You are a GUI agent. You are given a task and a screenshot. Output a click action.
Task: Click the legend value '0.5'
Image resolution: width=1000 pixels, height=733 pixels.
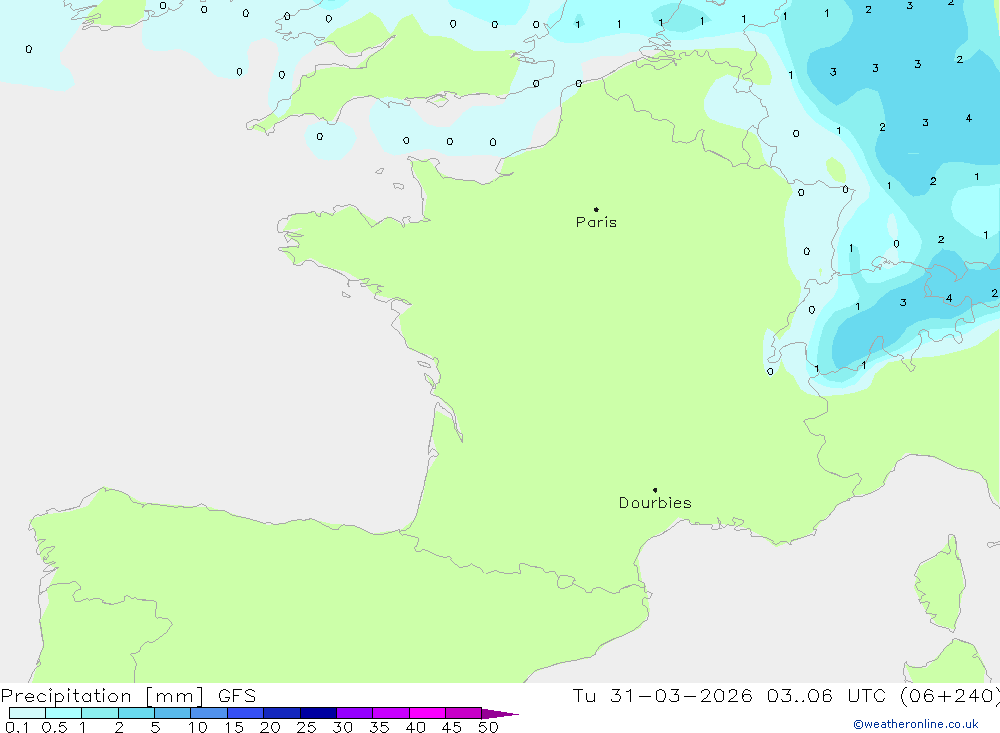54,727
